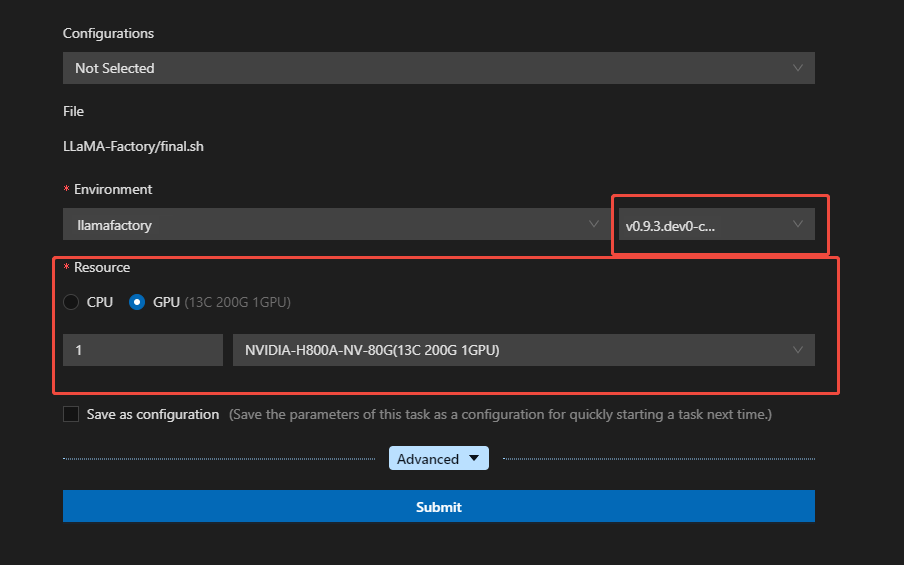The image size is (904, 565).
Task: Open the Configurations dropdown showing Not Selected
Action: 439,68
